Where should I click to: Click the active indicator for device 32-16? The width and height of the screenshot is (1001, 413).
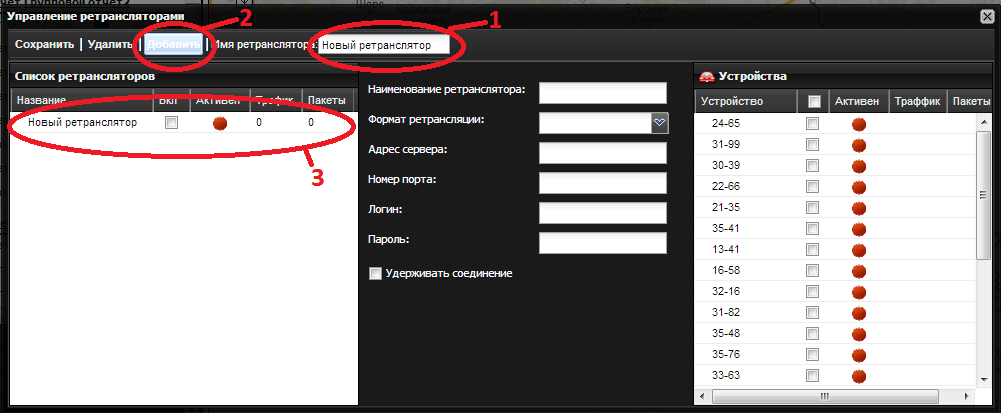pyautogui.click(x=858, y=292)
